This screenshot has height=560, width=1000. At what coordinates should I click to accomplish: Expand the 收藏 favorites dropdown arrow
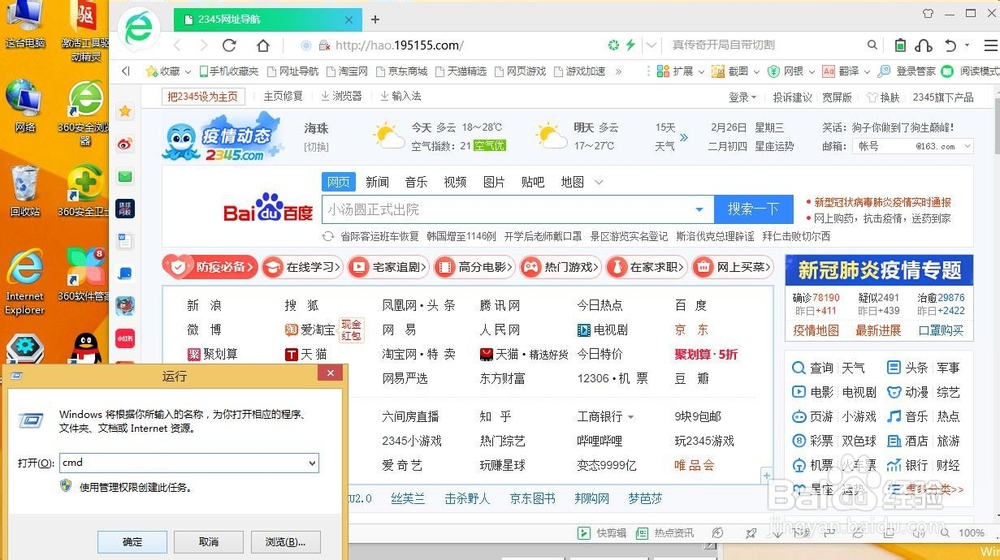[188, 71]
